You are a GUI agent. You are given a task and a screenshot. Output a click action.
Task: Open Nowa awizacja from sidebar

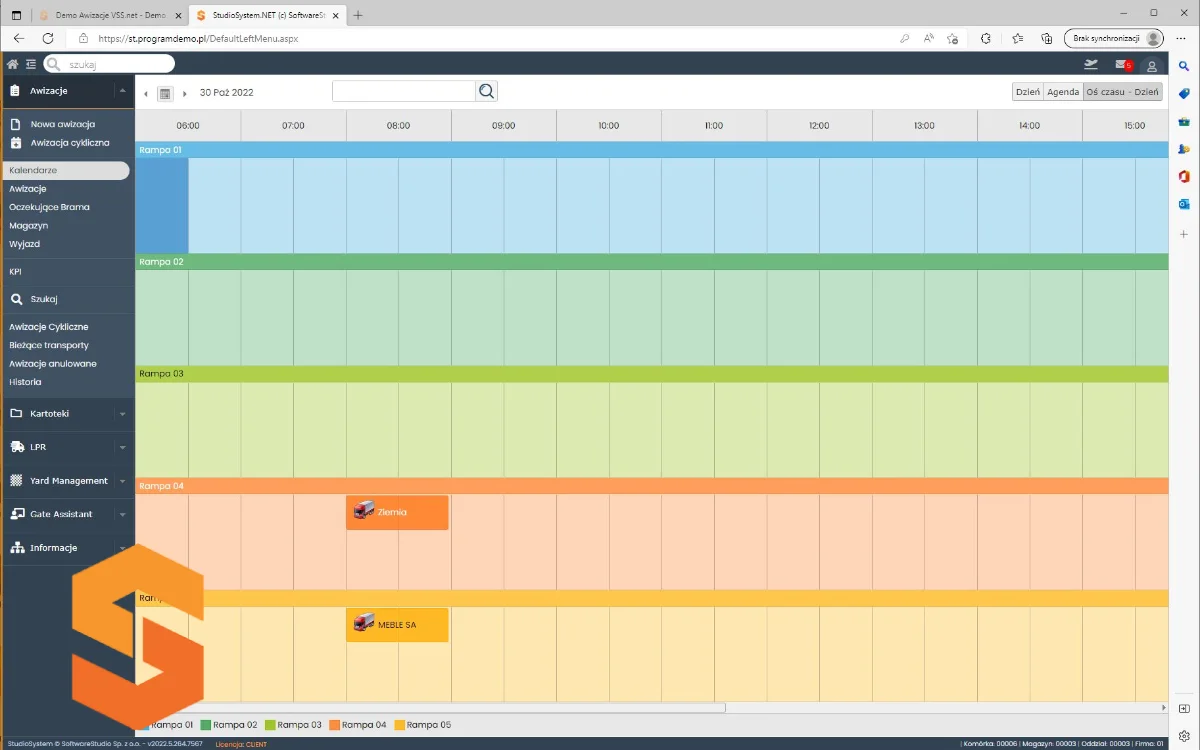pos(62,125)
